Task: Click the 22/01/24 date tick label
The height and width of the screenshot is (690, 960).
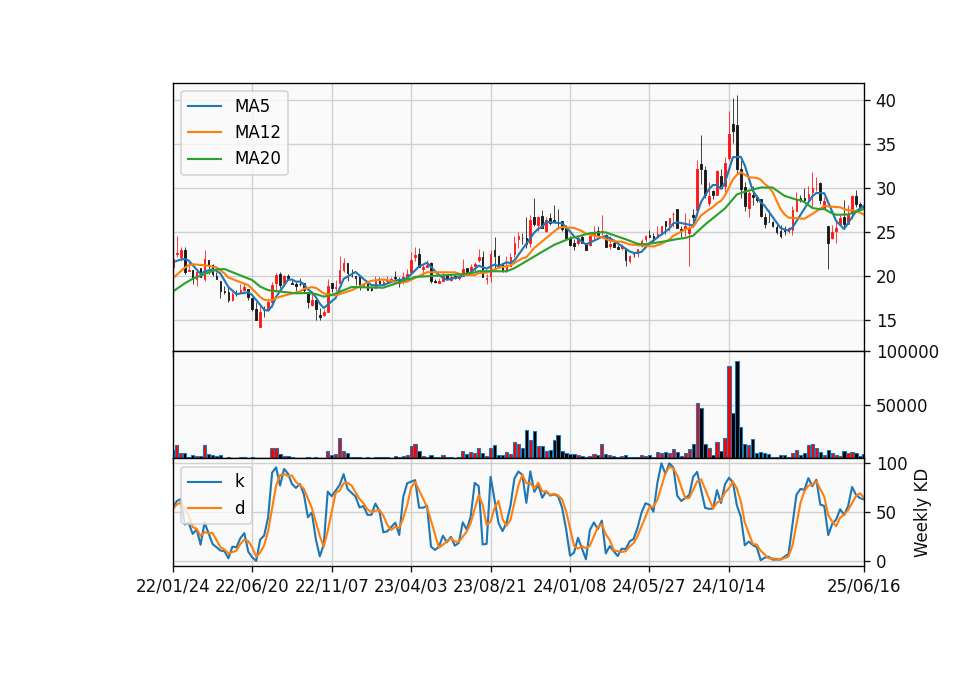Action: [173, 586]
